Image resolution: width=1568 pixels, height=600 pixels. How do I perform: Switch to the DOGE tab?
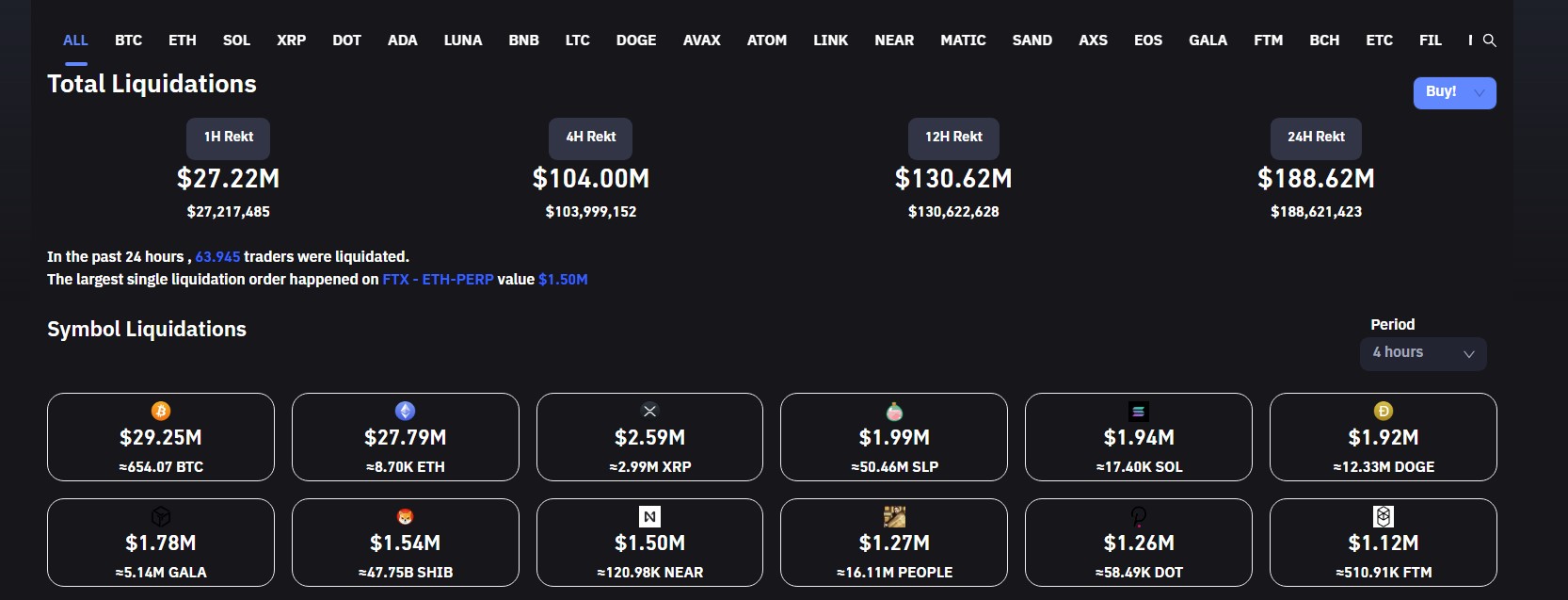[636, 41]
